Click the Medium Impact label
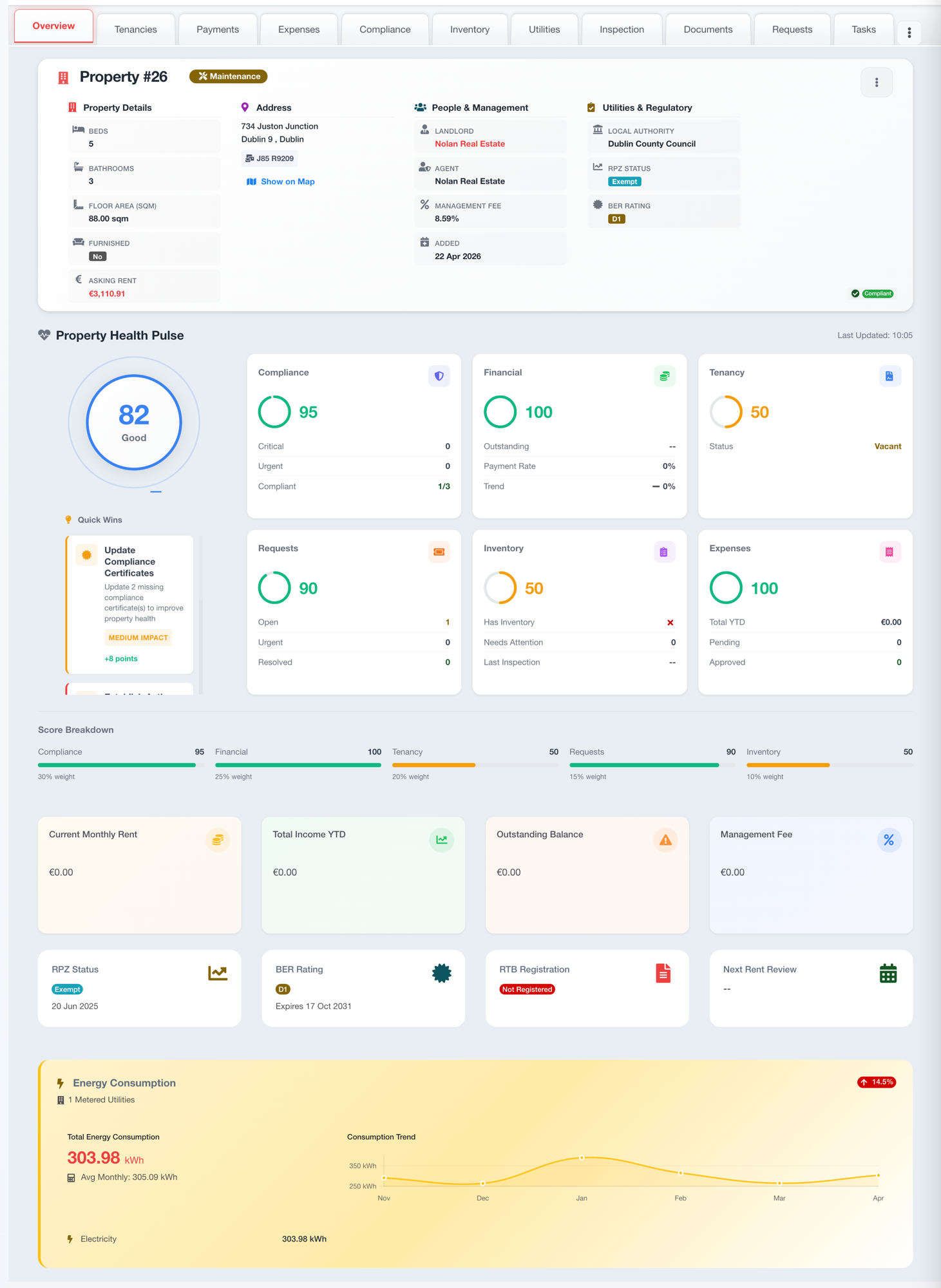 [x=138, y=638]
